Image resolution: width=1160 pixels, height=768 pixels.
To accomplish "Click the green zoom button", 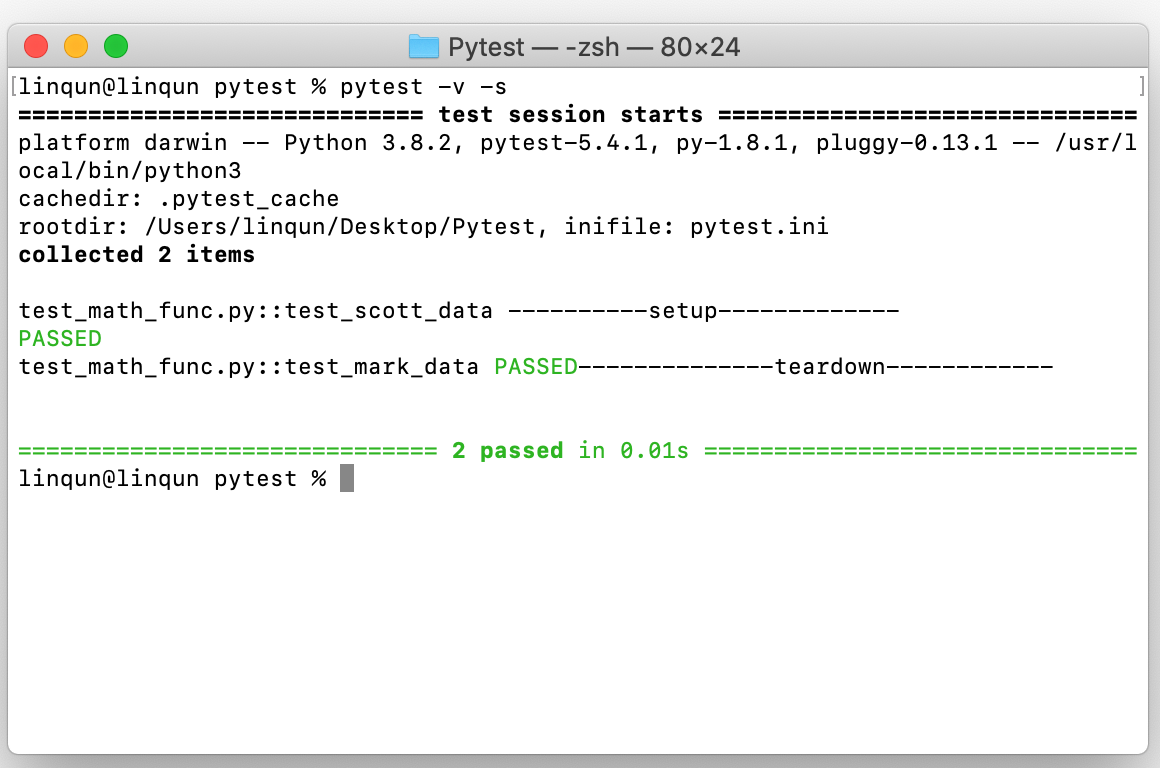I will click(115, 46).
